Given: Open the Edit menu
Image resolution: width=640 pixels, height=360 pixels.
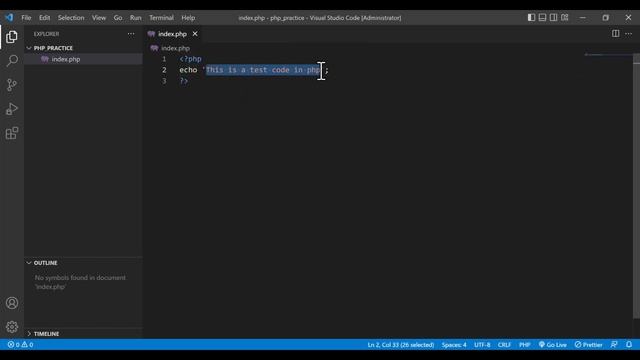Looking at the screenshot, I should point(44,18).
